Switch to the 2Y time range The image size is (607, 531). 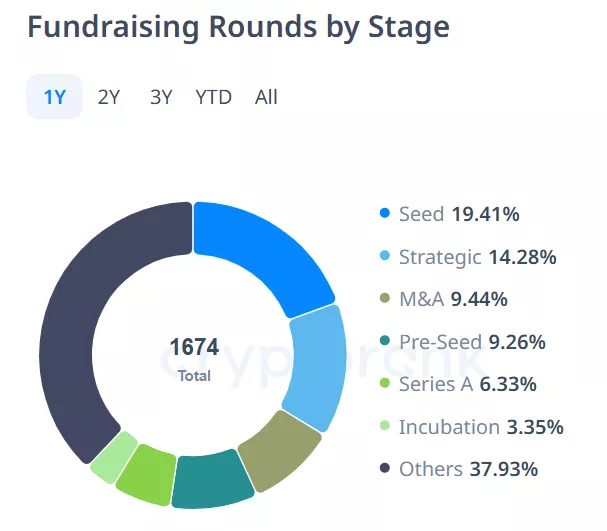[x=109, y=97]
